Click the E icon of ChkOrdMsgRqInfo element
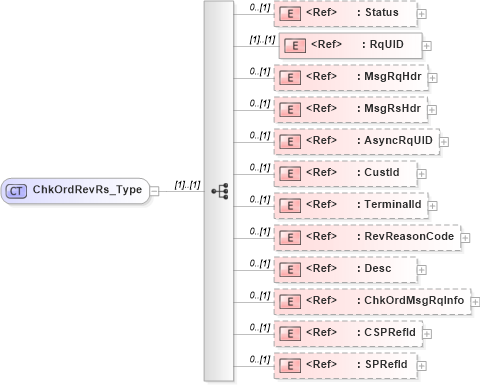Viewport: 480px width, 385px height. coord(290,302)
